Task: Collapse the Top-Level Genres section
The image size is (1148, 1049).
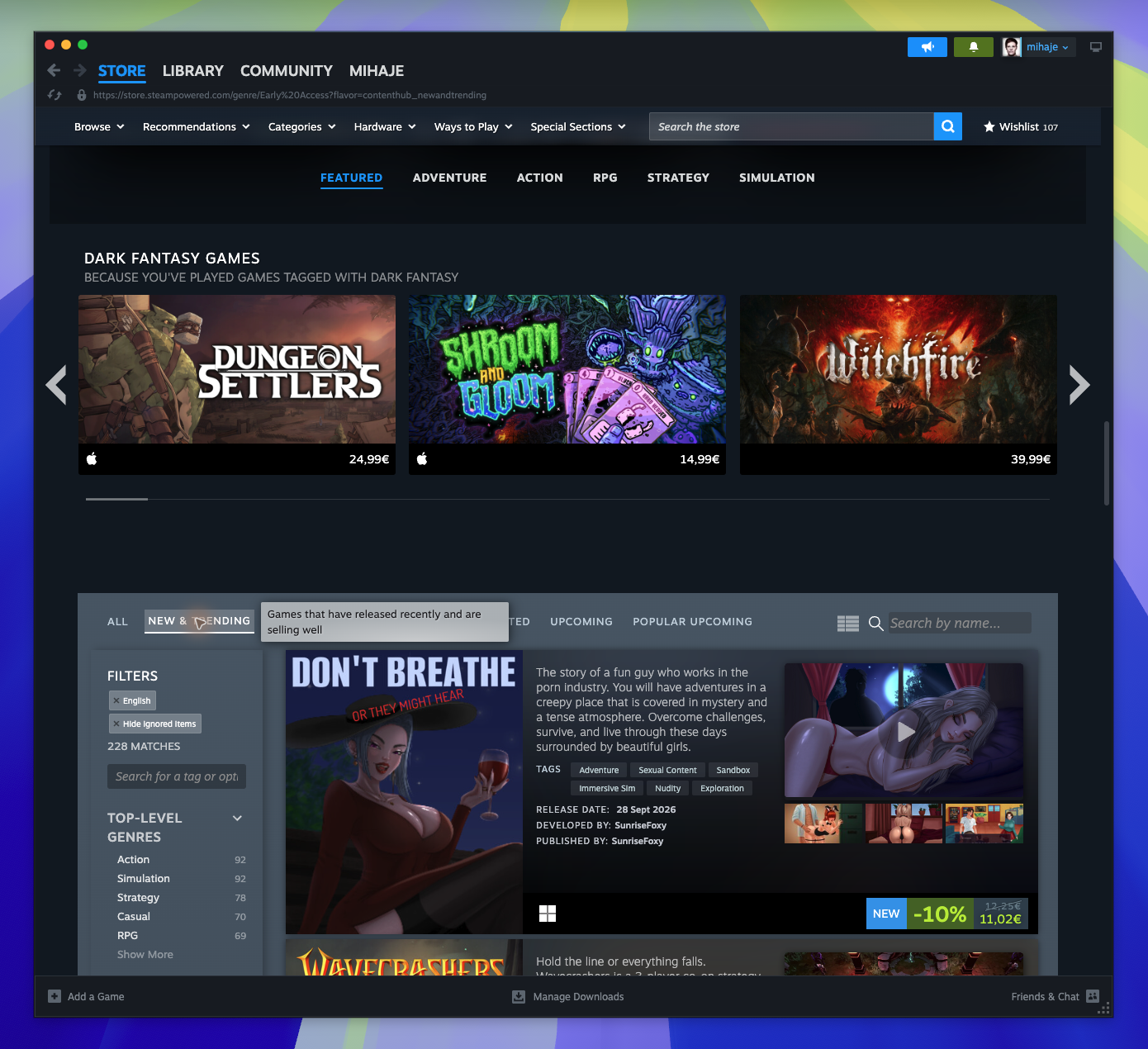Action: click(238, 818)
